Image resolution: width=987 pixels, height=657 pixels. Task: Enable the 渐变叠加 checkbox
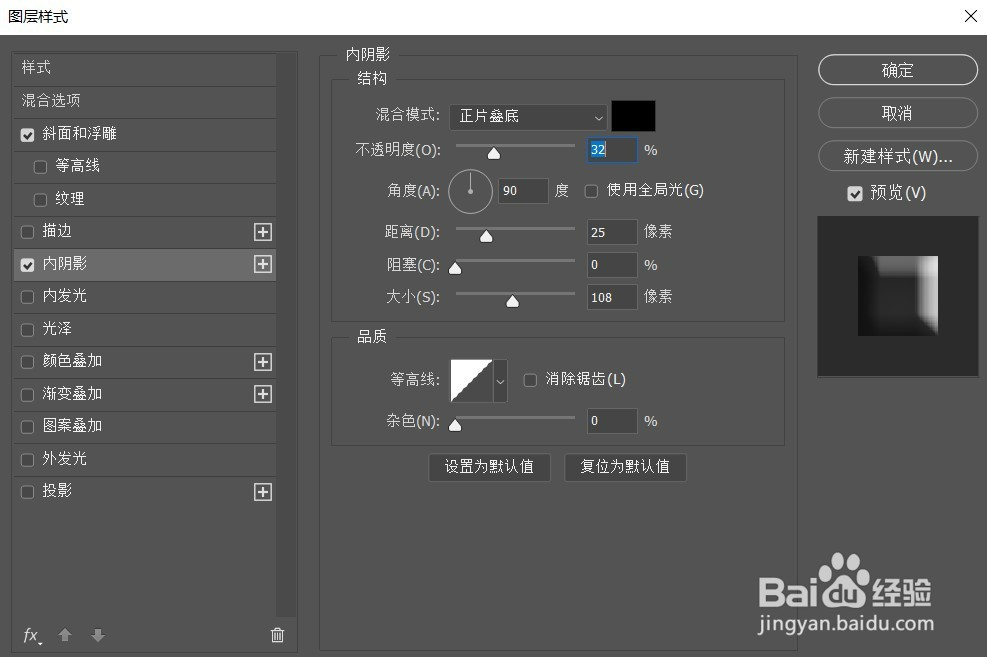27,395
